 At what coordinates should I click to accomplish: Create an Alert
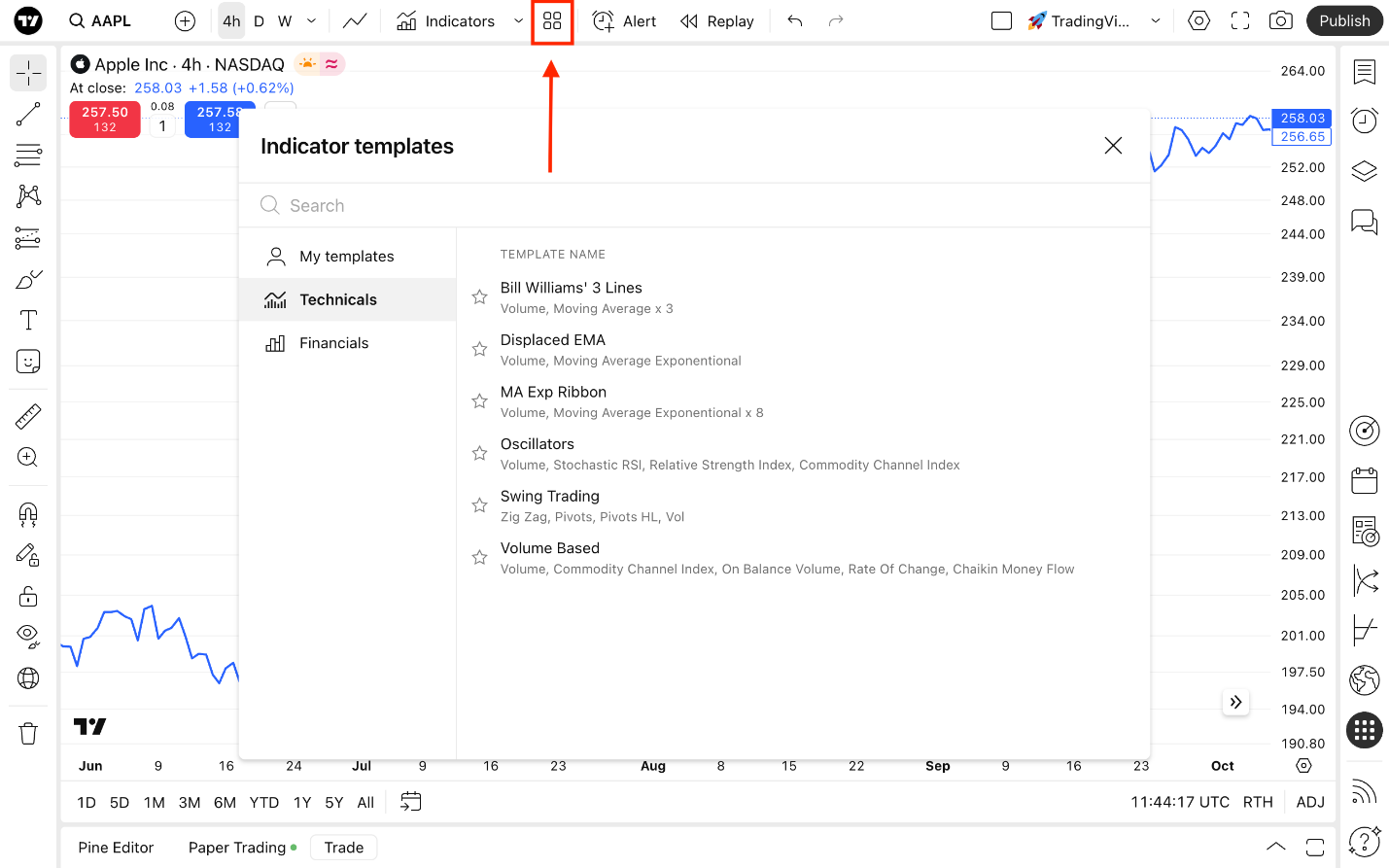[x=624, y=20]
